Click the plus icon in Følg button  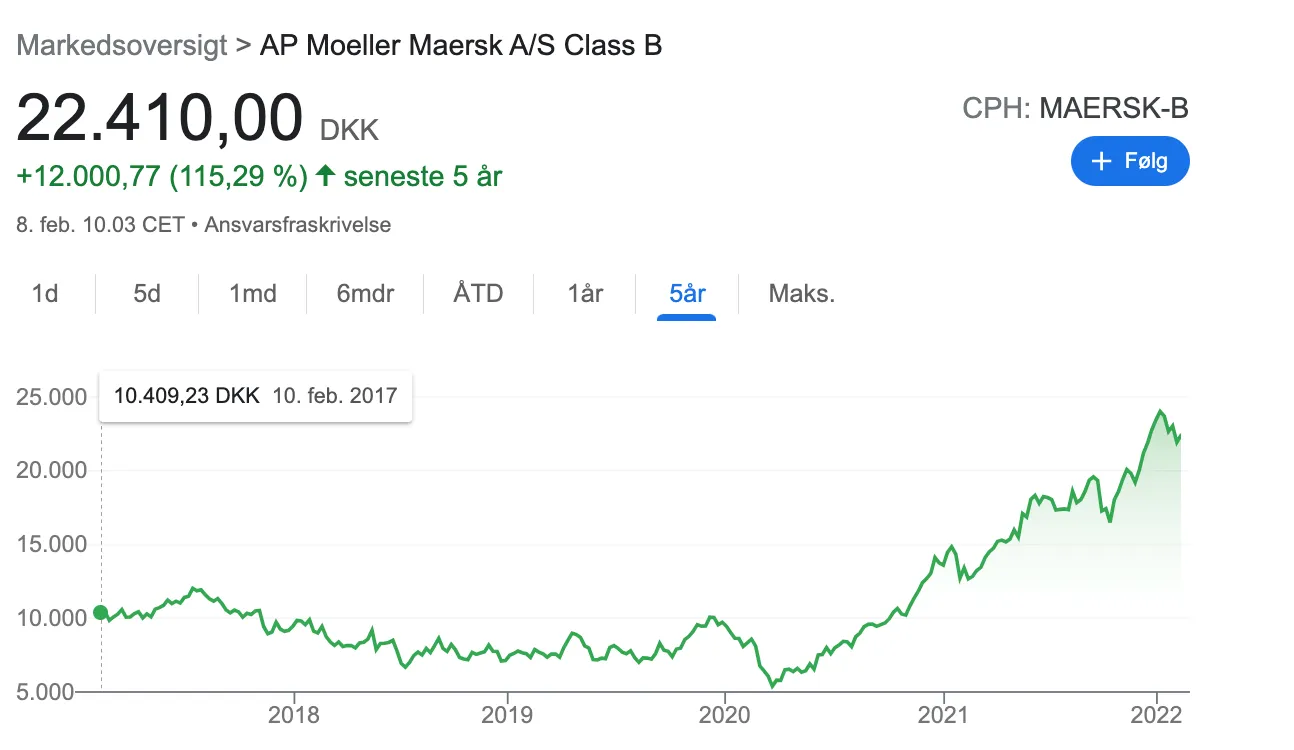(1101, 161)
